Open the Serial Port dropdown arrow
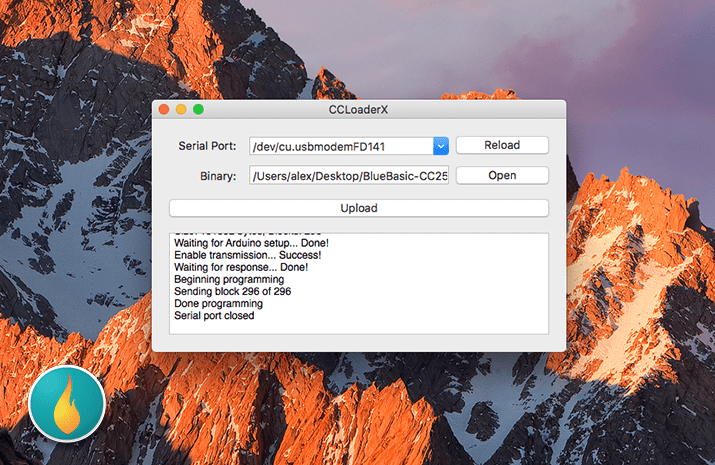Image resolution: width=715 pixels, height=465 pixels. pos(440,146)
